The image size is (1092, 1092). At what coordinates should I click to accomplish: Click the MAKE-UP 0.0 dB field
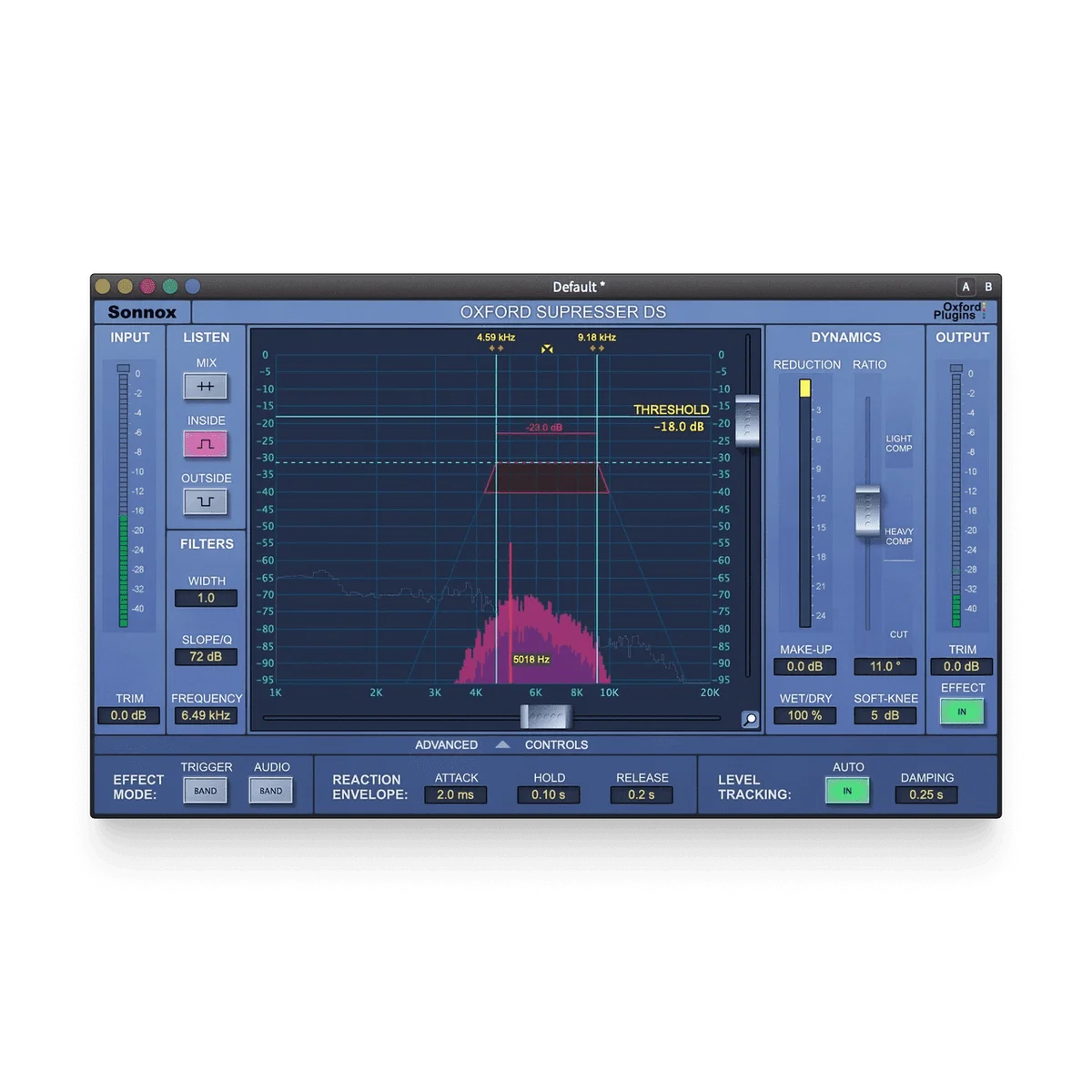coord(804,666)
